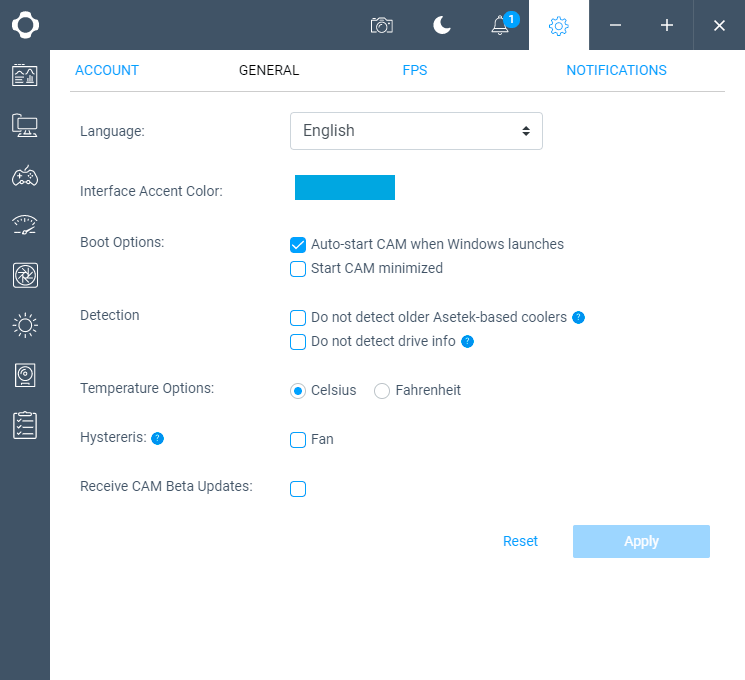Image resolution: width=745 pixels, height=680 pixels.
Task: Switch to the ACCOUNT tab
Action: [x=107, y=70]
